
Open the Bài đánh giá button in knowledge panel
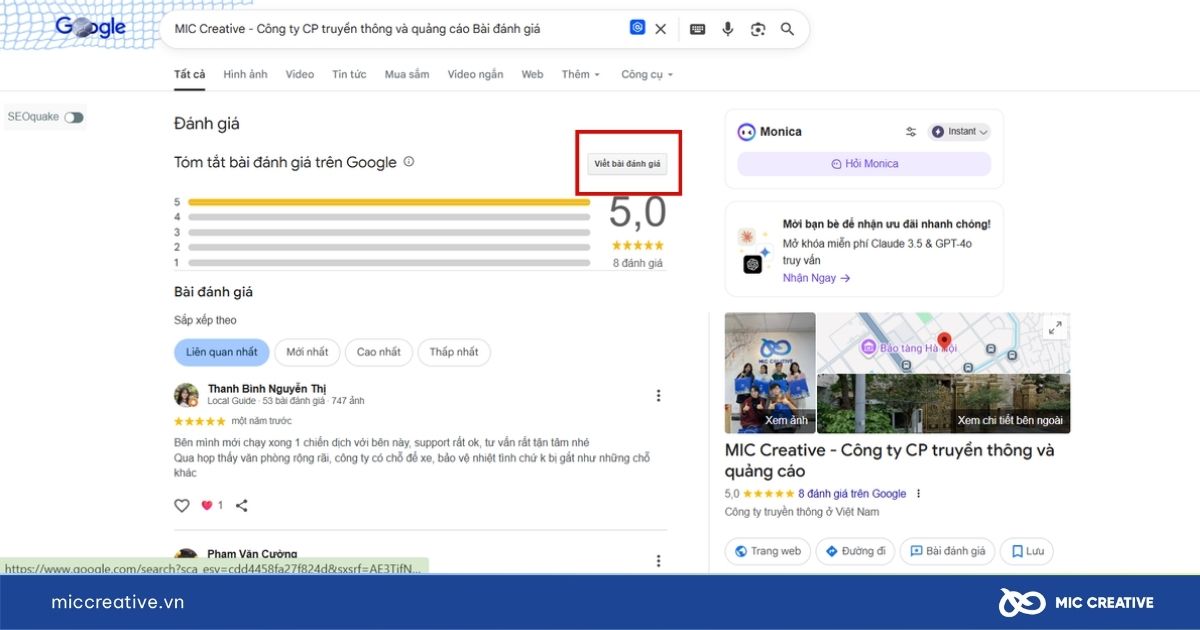point(947,551)
